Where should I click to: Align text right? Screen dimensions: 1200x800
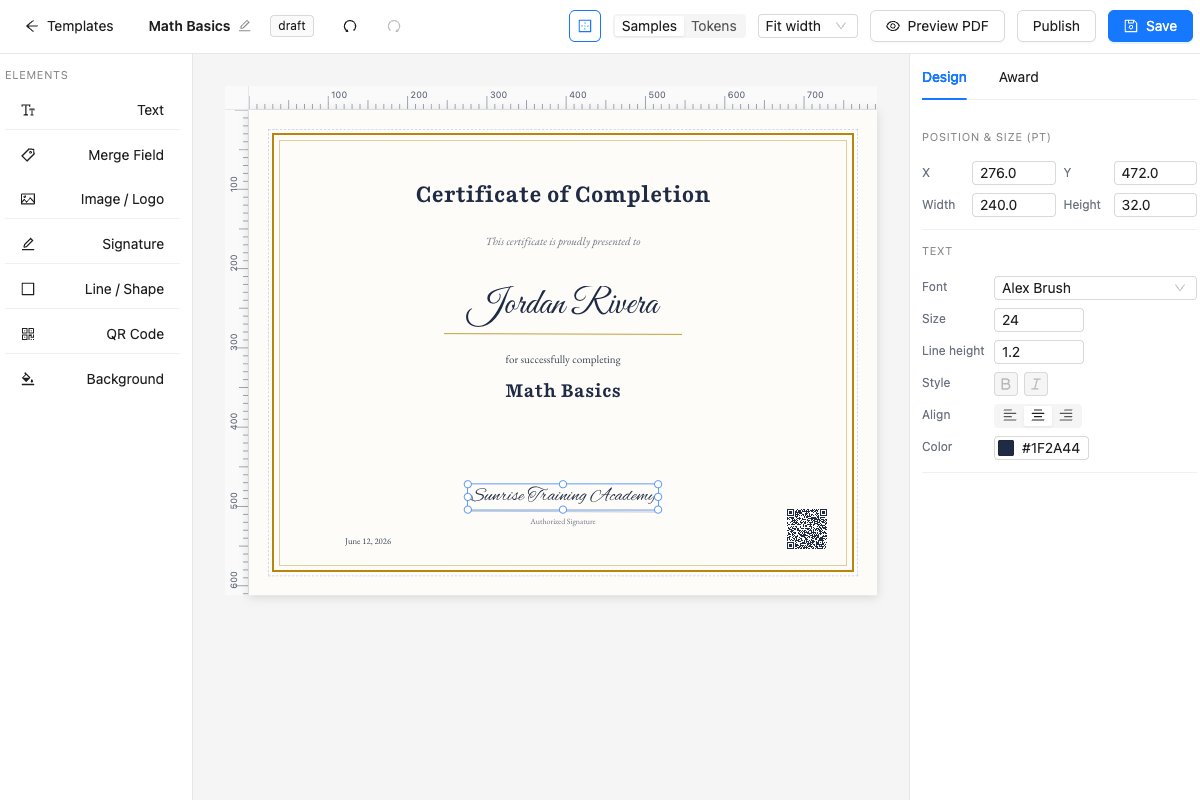1066,415
